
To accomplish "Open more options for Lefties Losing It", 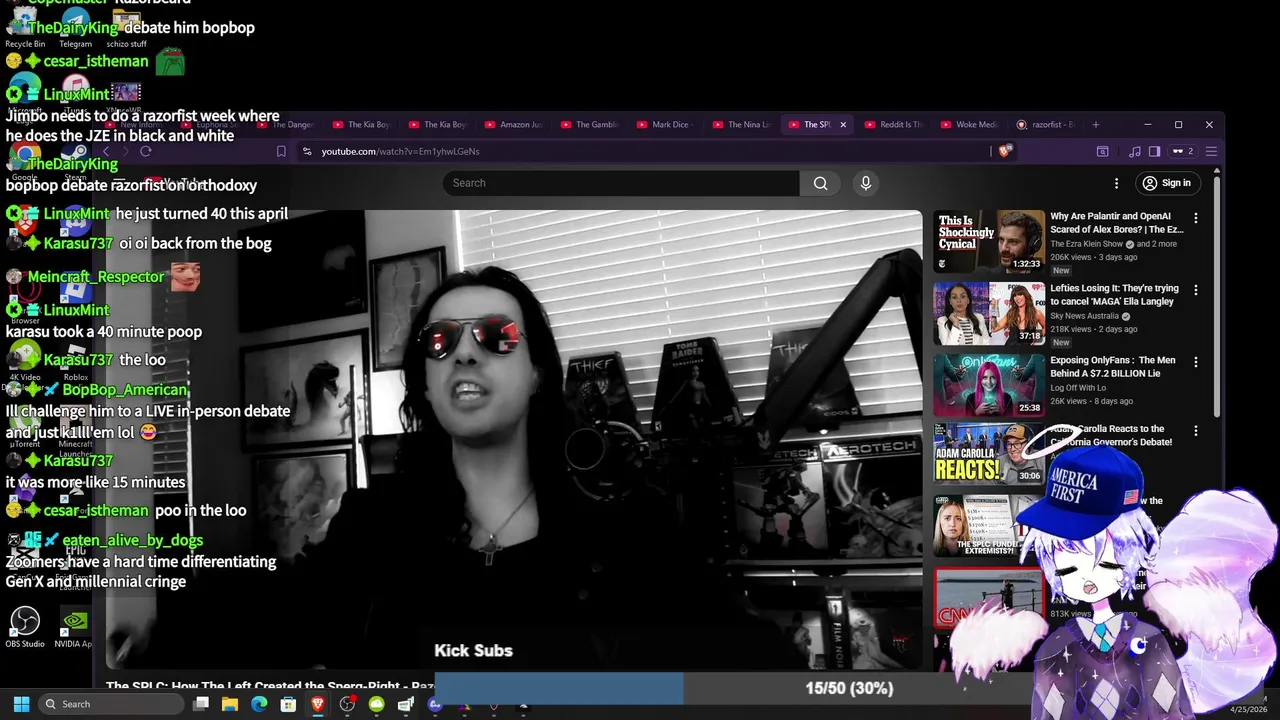I will coord(1195,290).
